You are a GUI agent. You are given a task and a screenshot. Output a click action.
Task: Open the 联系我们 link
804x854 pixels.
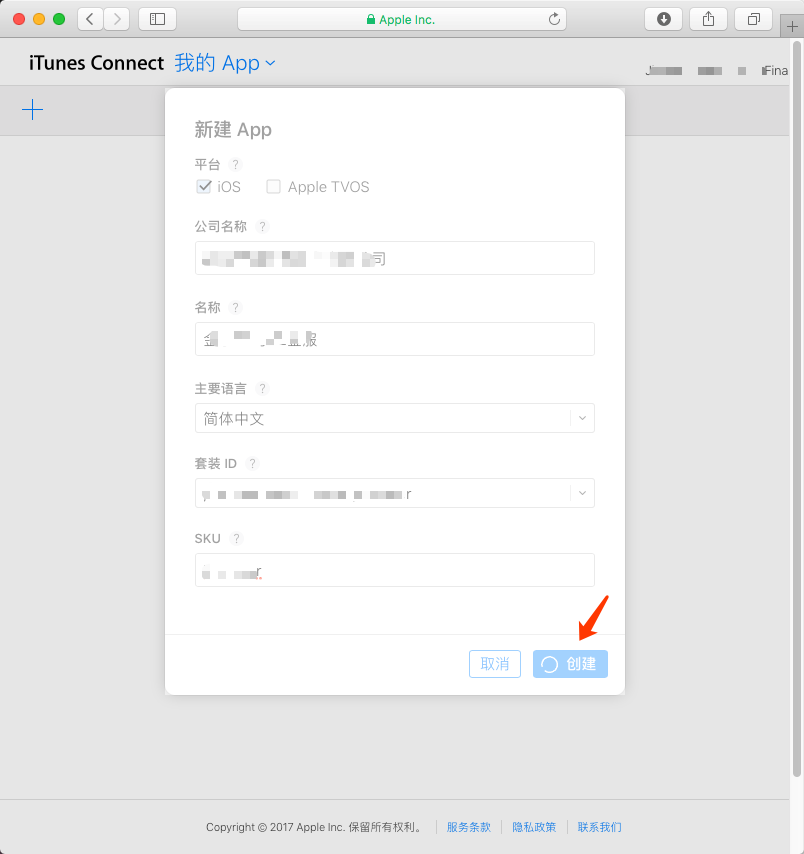tap(599, 827)
